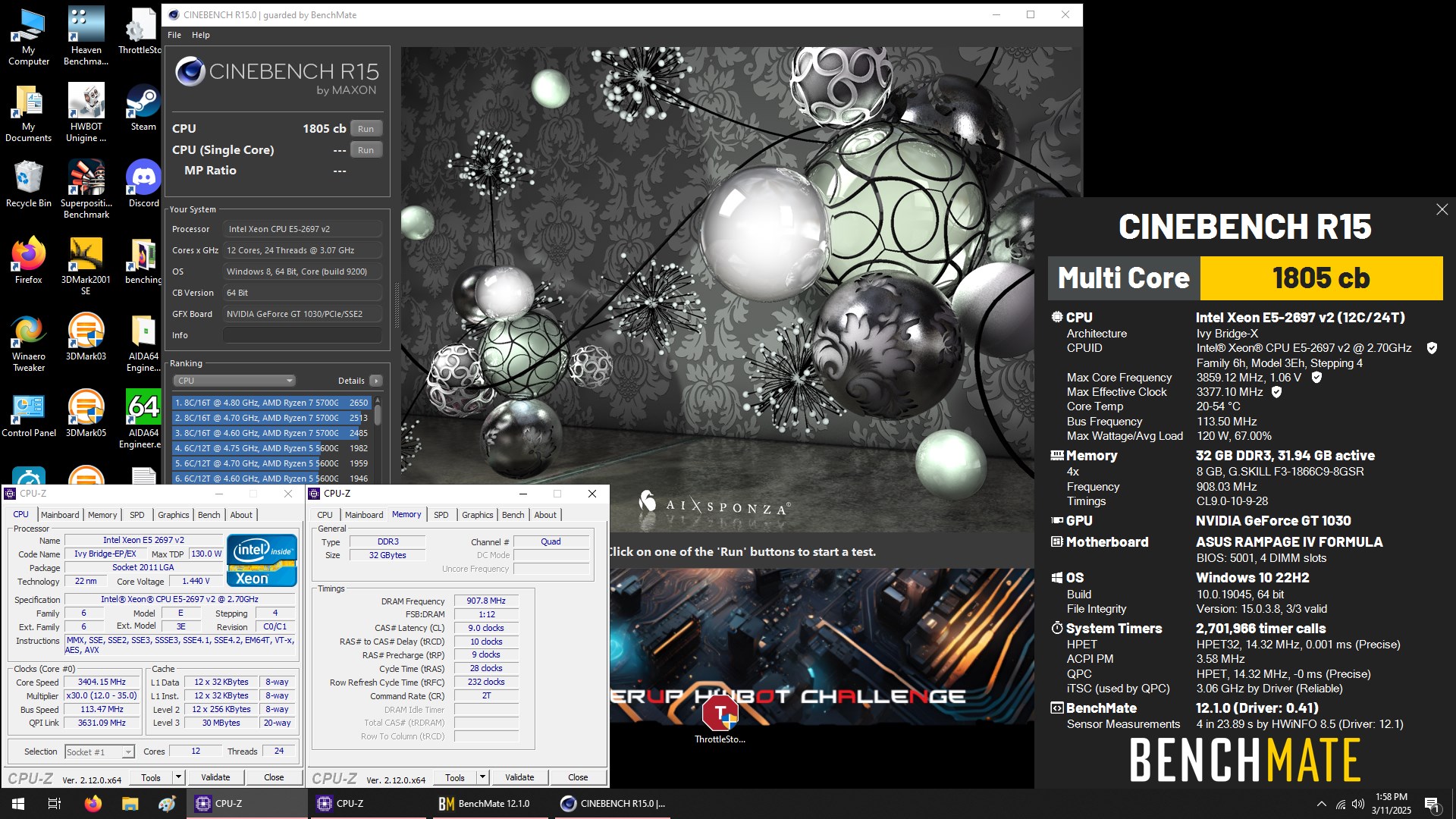1456x819 pixels.
Task: Close the BenchMate result overlay
Action: (x=1442, y=209)
